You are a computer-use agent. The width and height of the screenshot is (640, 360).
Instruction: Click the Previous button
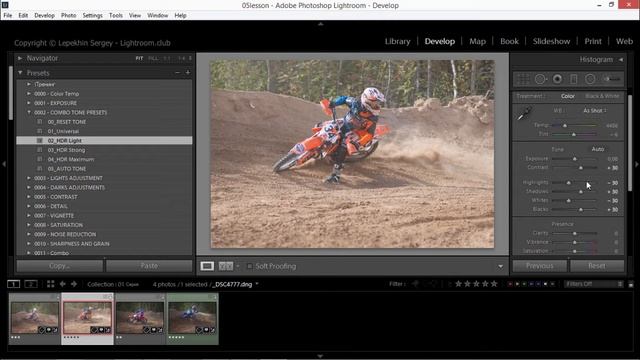click(540, 266)
